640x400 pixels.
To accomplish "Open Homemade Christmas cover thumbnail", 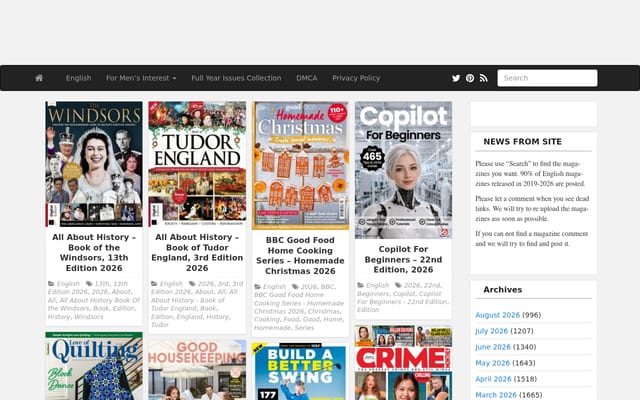I will [x=300, y=166].
